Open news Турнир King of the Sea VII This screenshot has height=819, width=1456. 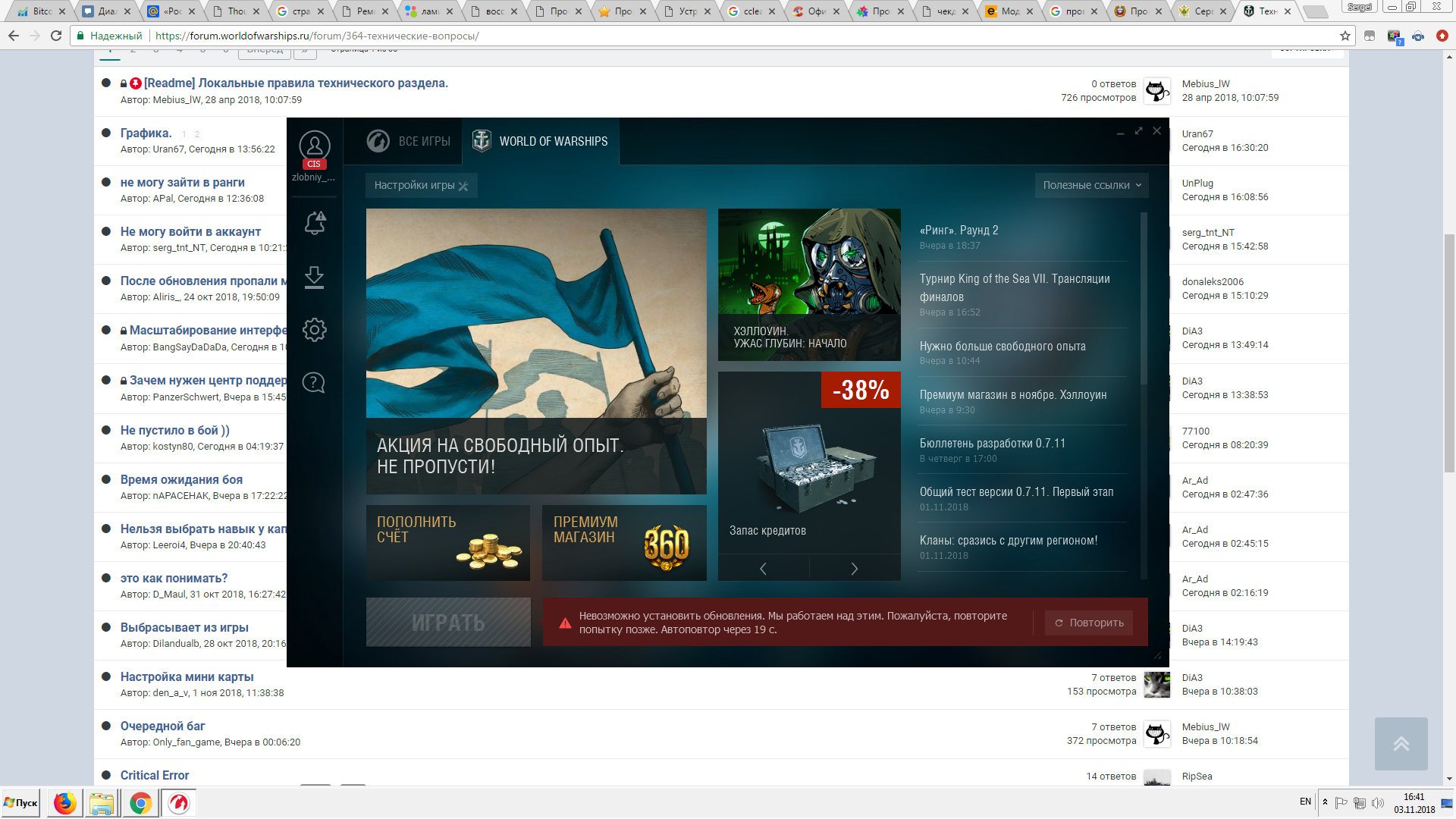(x=1015, y=287)
